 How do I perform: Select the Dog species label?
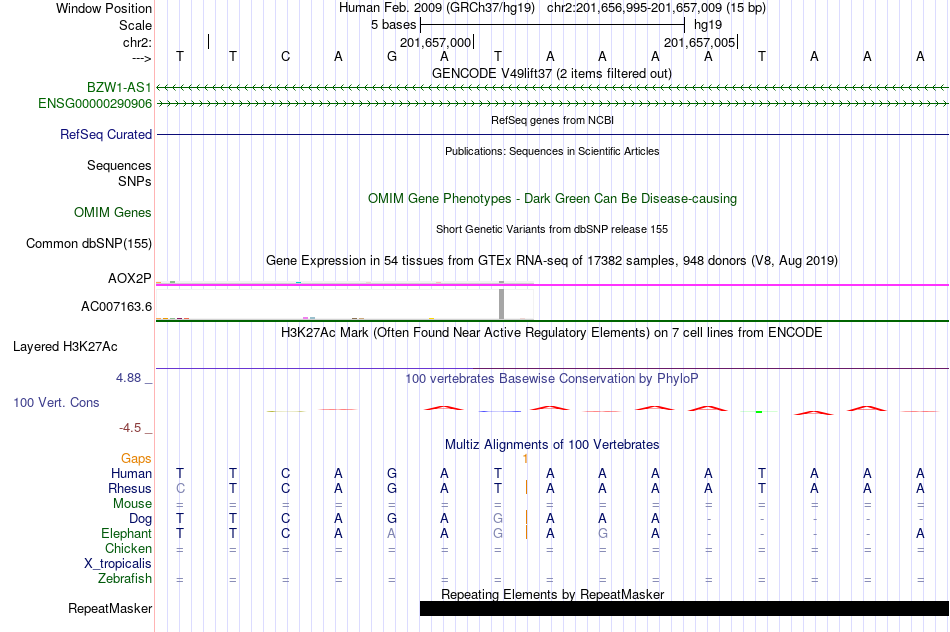coord(140,519)
